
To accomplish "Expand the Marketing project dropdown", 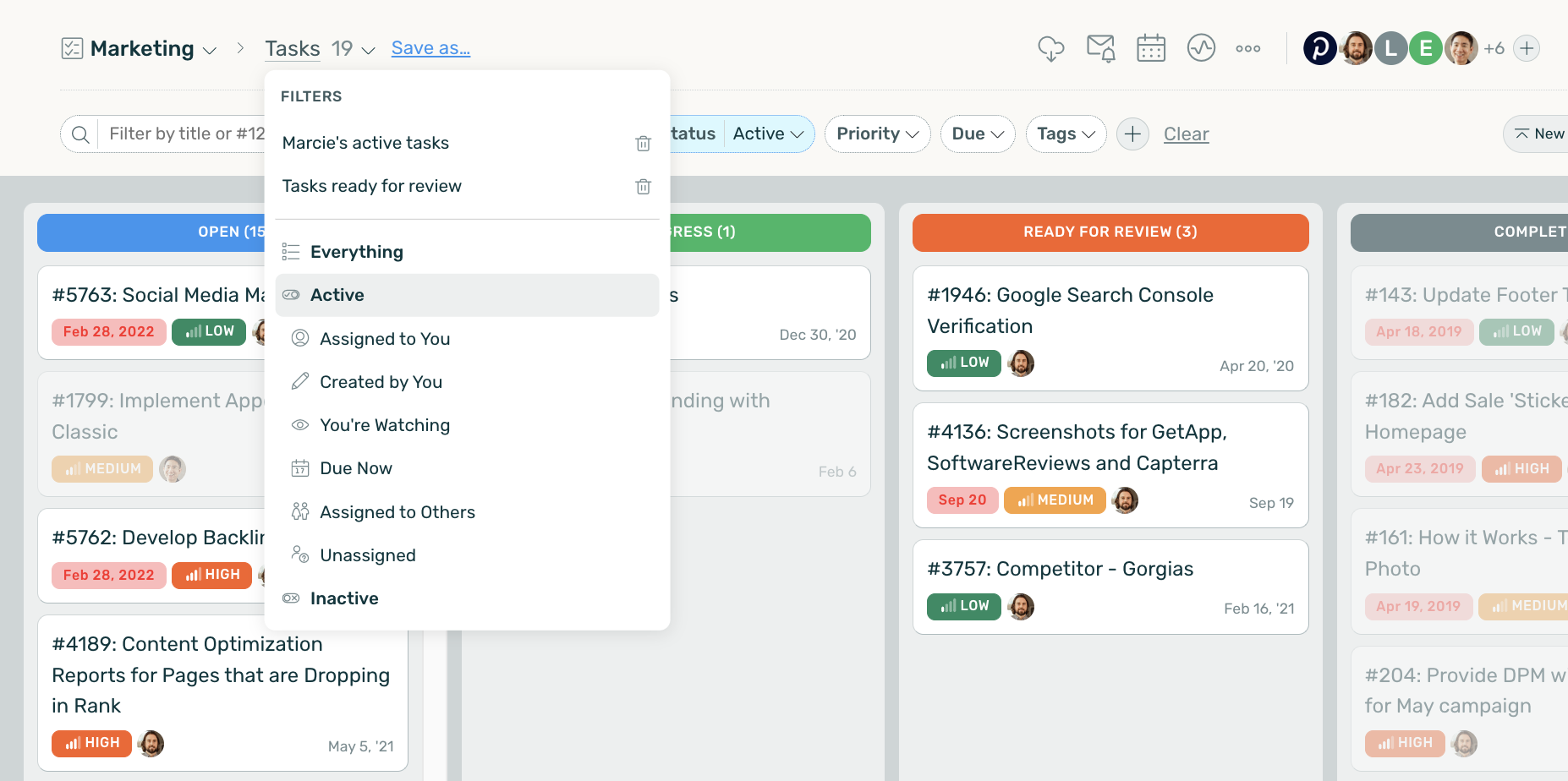I will tap(209, 48).
